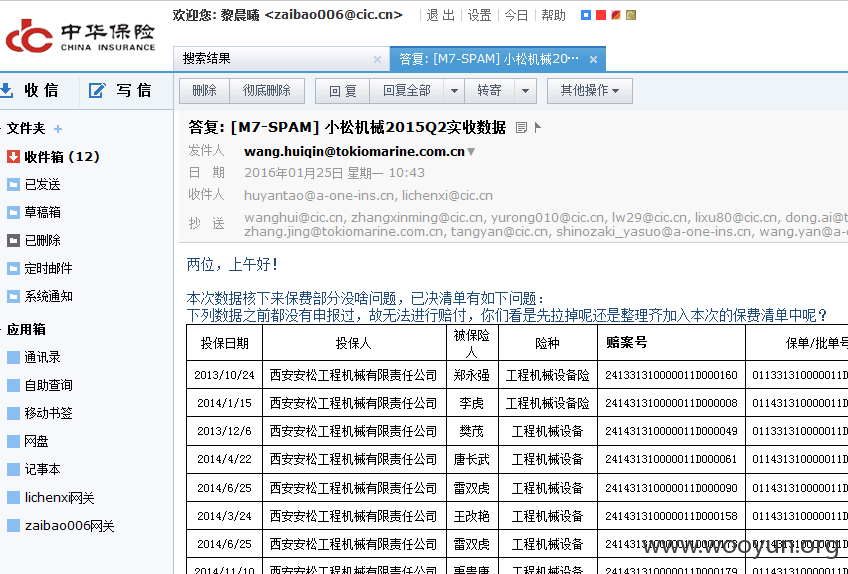Click recipient lichenxi@cic.cn
Screen dimensions: 848x574
(447, 195)
